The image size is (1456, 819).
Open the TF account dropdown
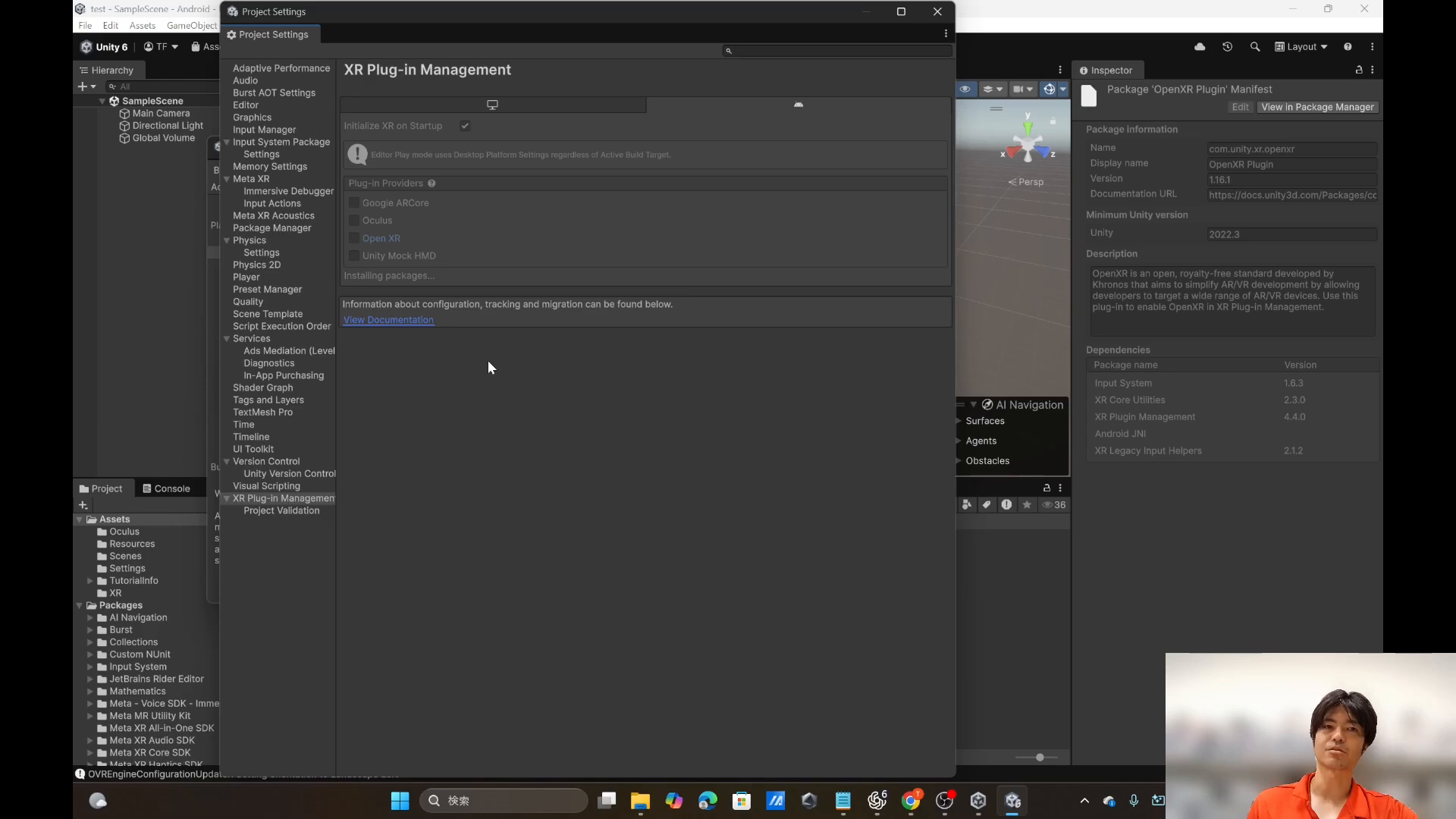(161, 46)
